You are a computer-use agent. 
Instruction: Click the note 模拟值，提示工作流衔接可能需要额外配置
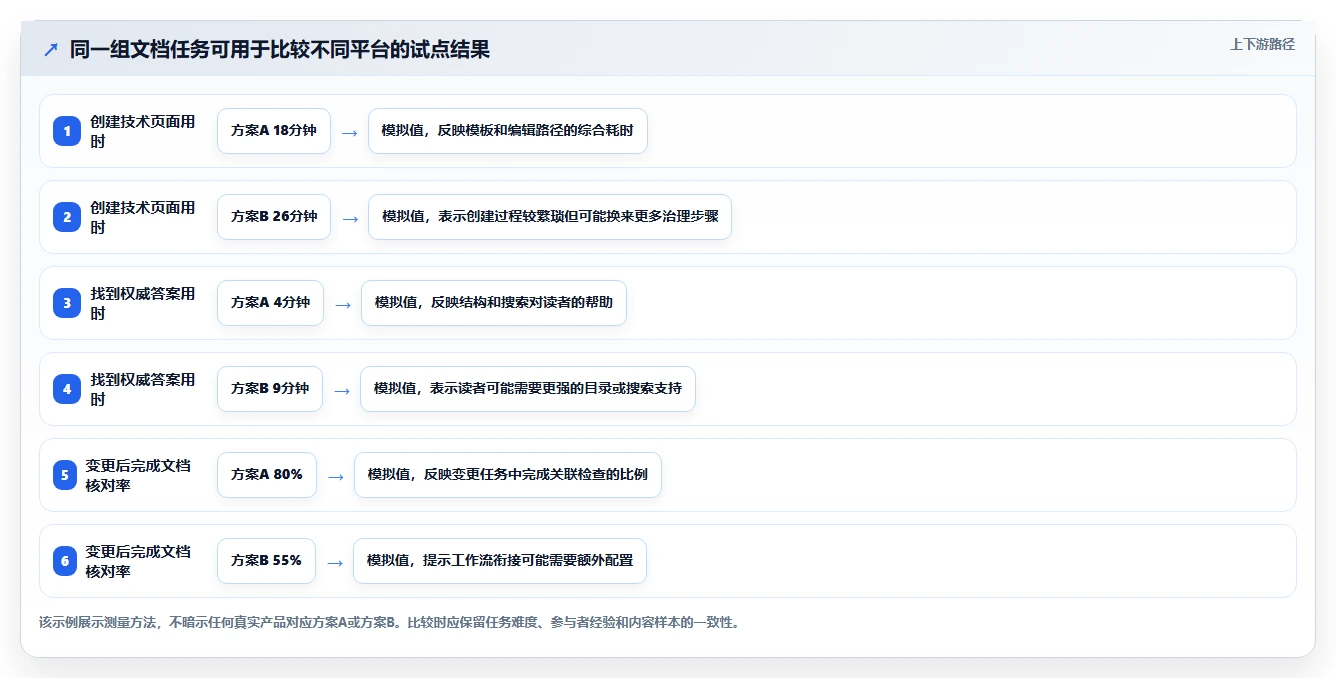click(x=500, y=561)
